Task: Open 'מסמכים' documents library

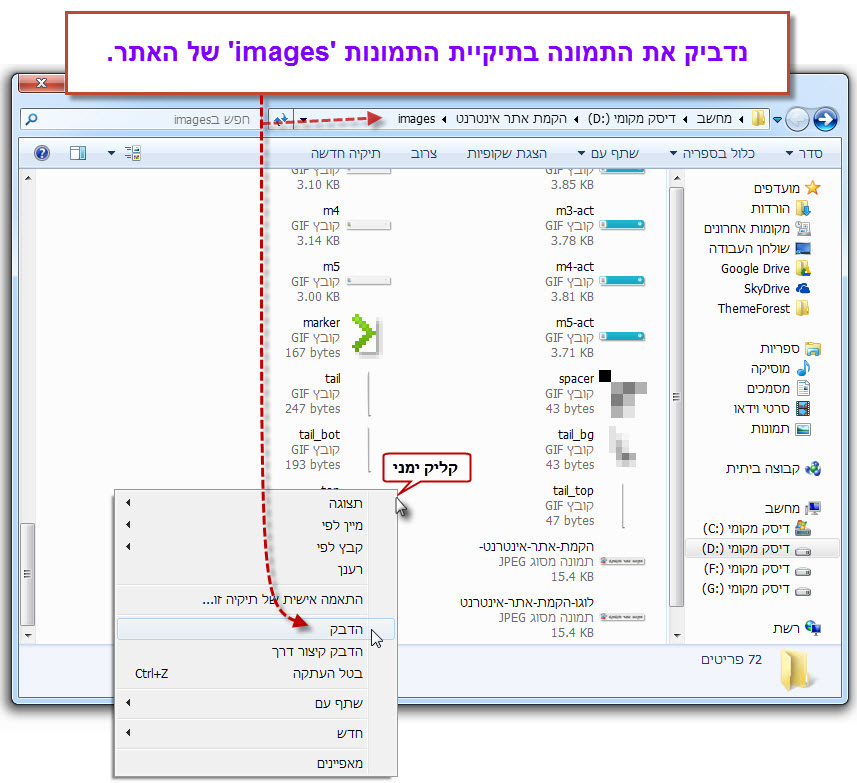Action: (x=779, y=388)
